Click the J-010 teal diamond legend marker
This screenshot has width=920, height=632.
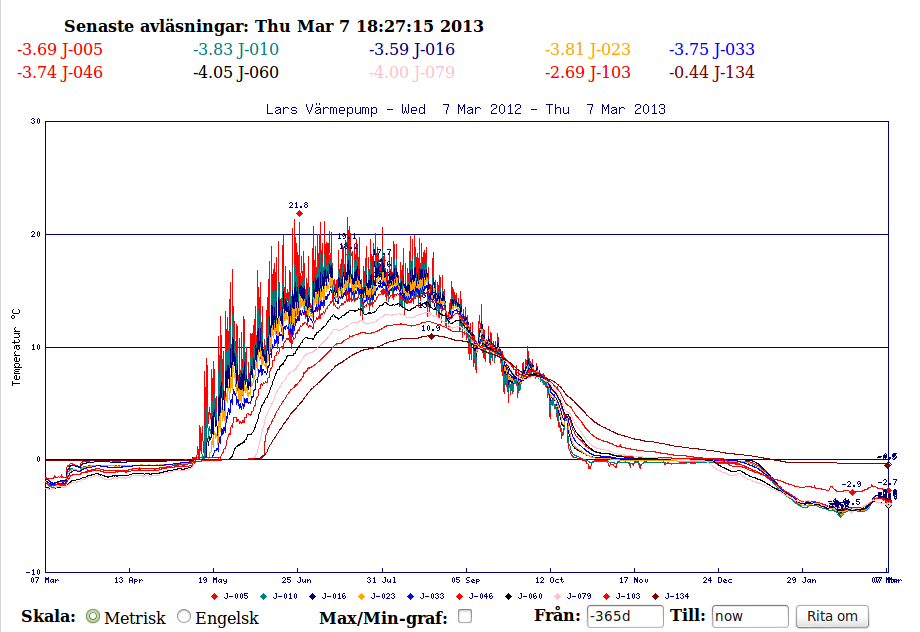coord(263,596)
